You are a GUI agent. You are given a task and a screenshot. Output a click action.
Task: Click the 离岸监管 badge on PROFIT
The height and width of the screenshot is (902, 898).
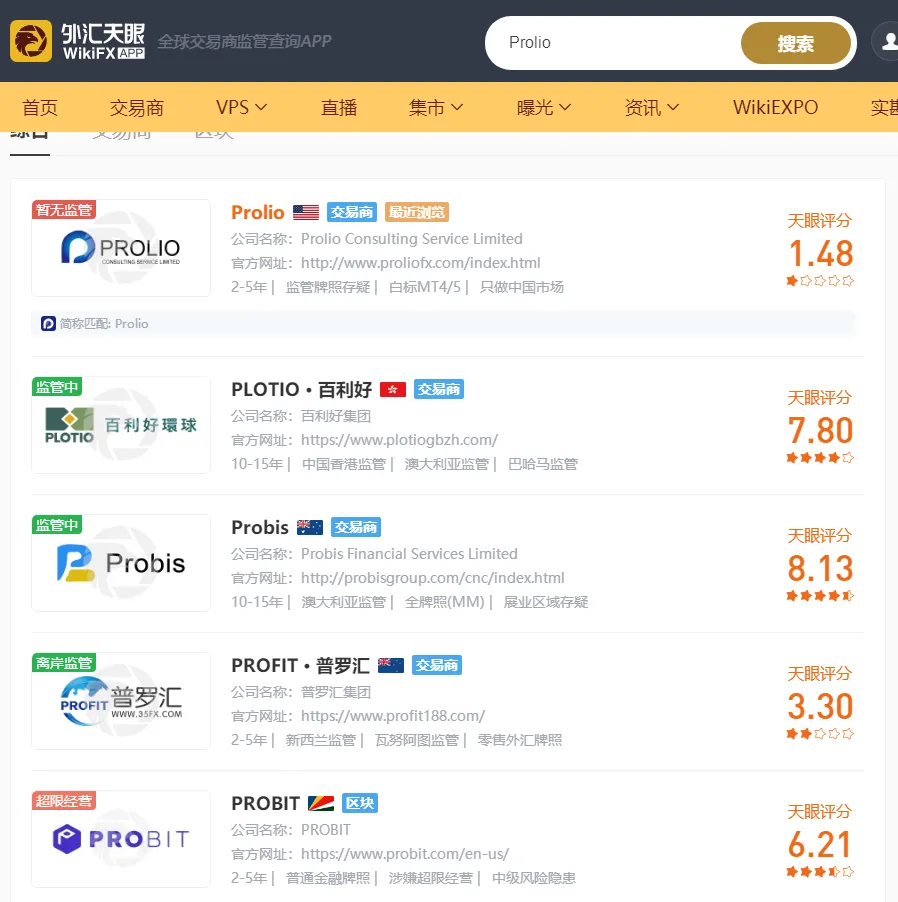(x=63, y=662)
